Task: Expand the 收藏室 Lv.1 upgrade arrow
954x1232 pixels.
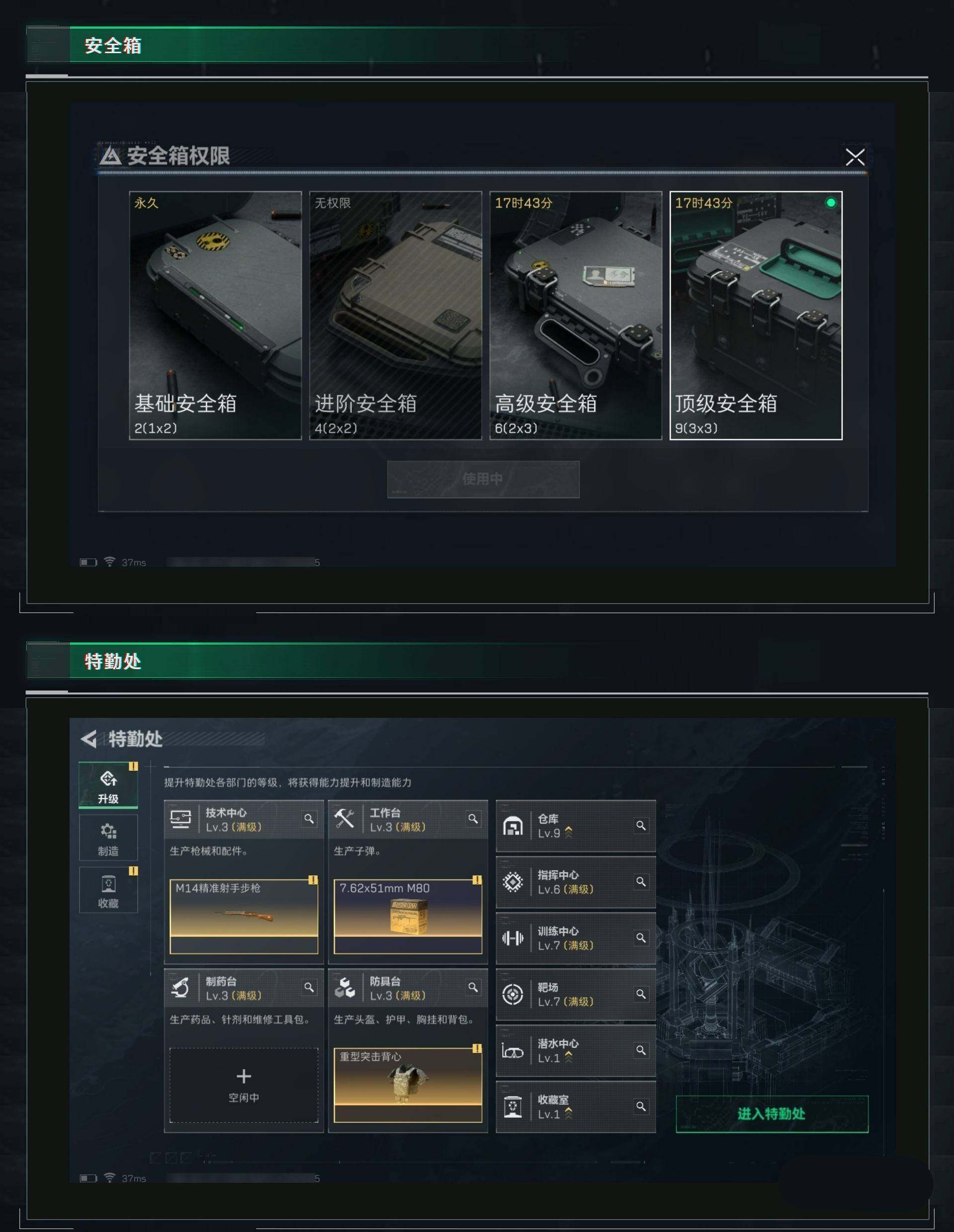Action: (568, 1113)
